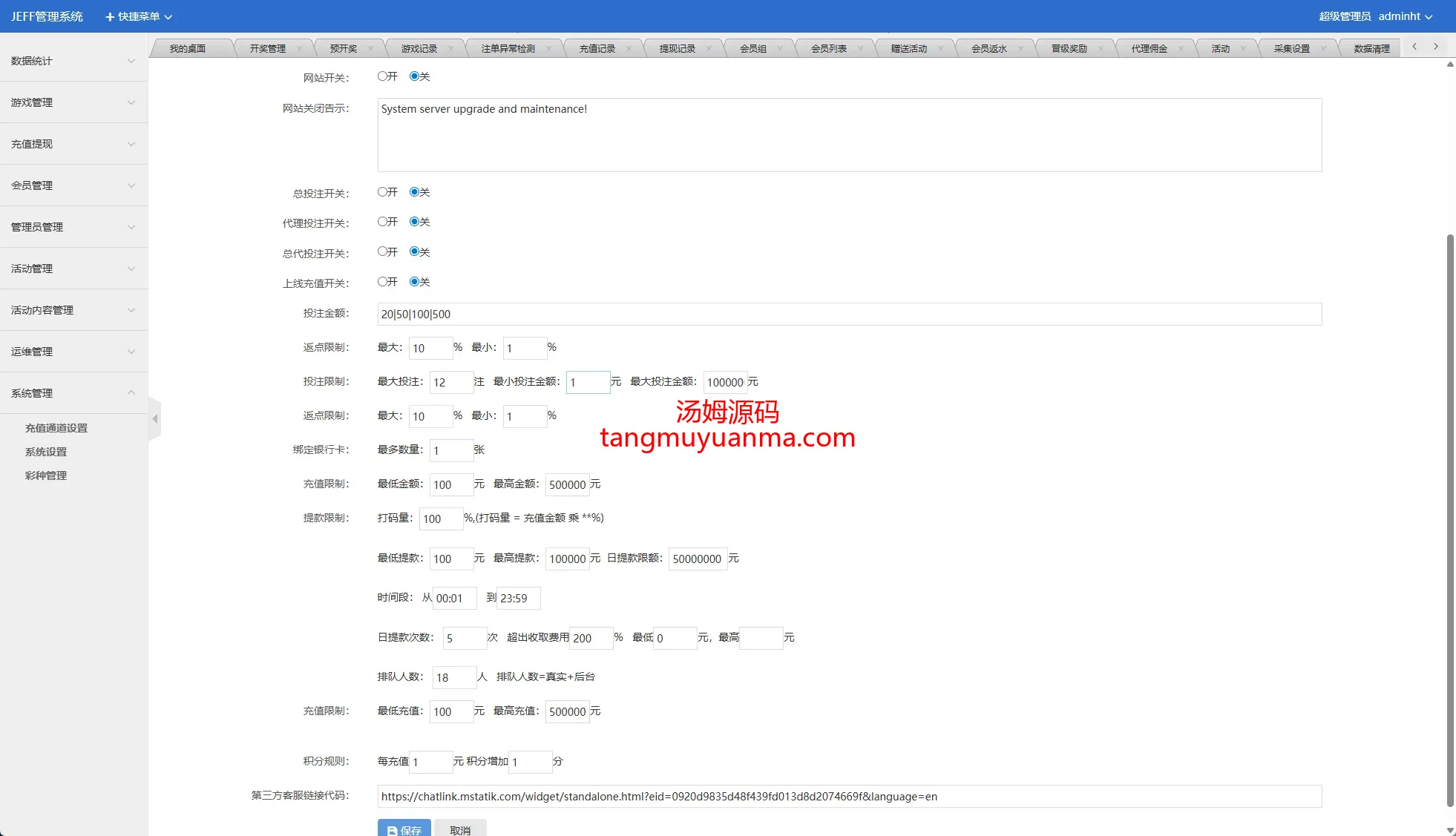This screenshot has width=1456, height=836.
Task: Close the 开奖管理 tab
Action: point(299,49)
